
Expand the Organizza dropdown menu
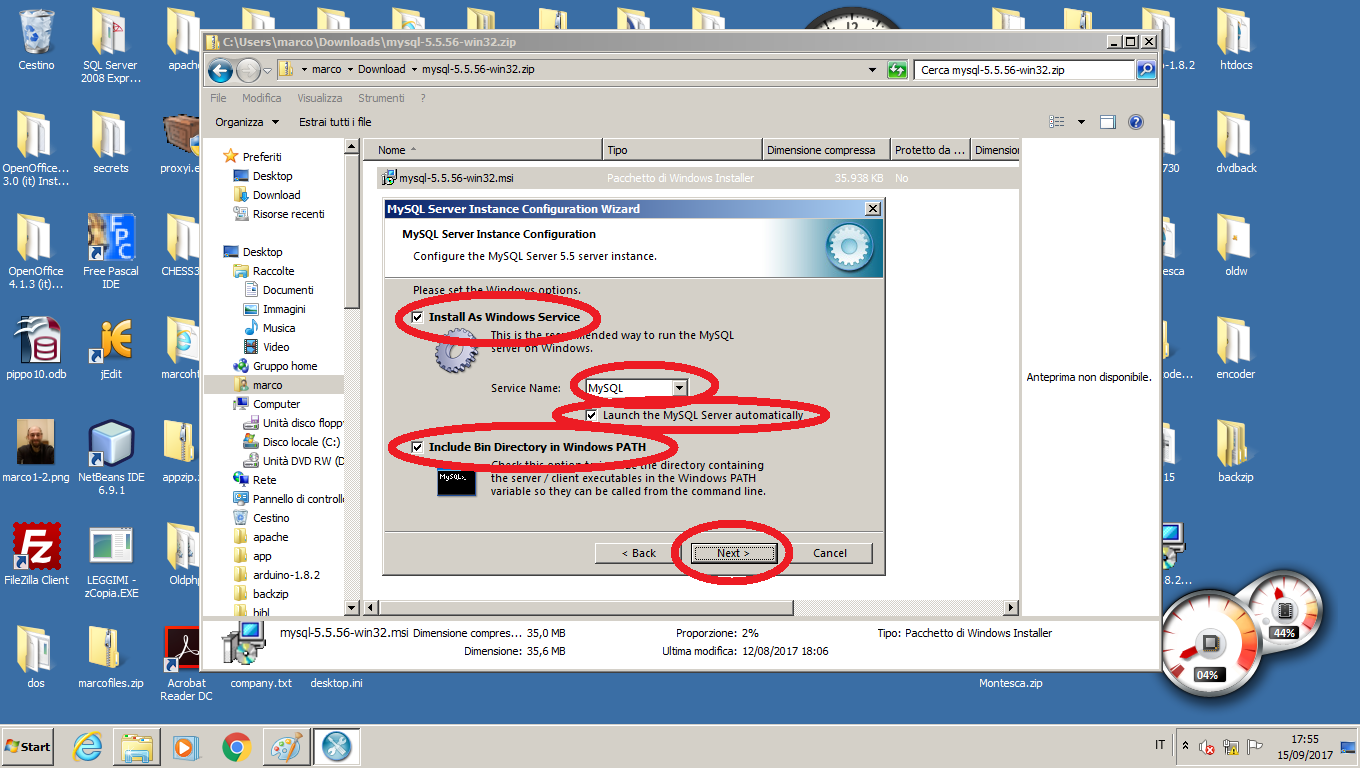pos(247,122)
